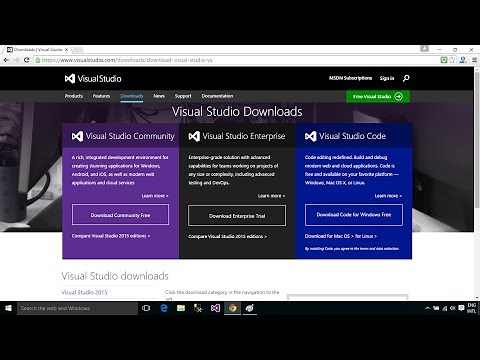Open the Documentation nav item
480x360 pixels.
click(217, 96)
